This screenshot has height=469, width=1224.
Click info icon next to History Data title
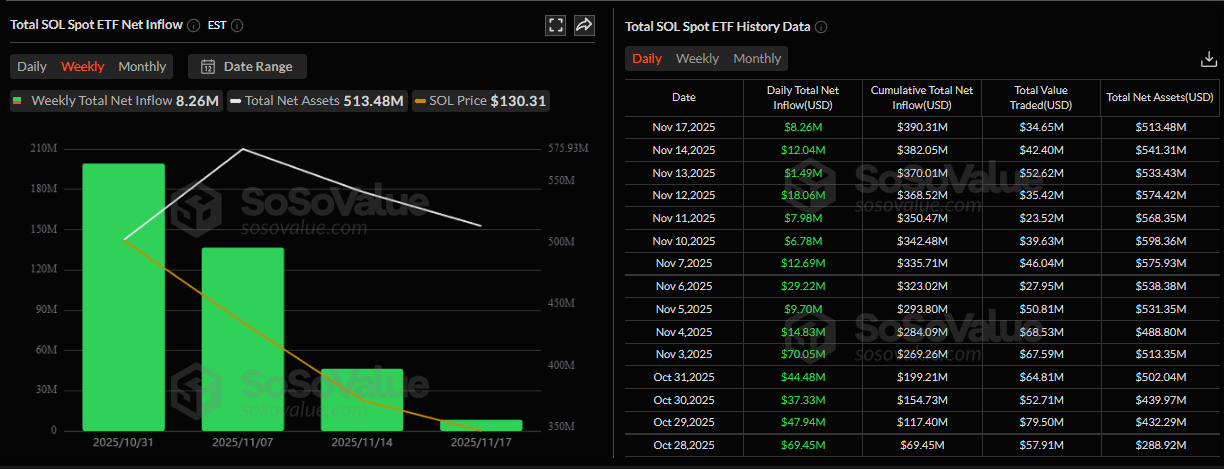(821, 27)
